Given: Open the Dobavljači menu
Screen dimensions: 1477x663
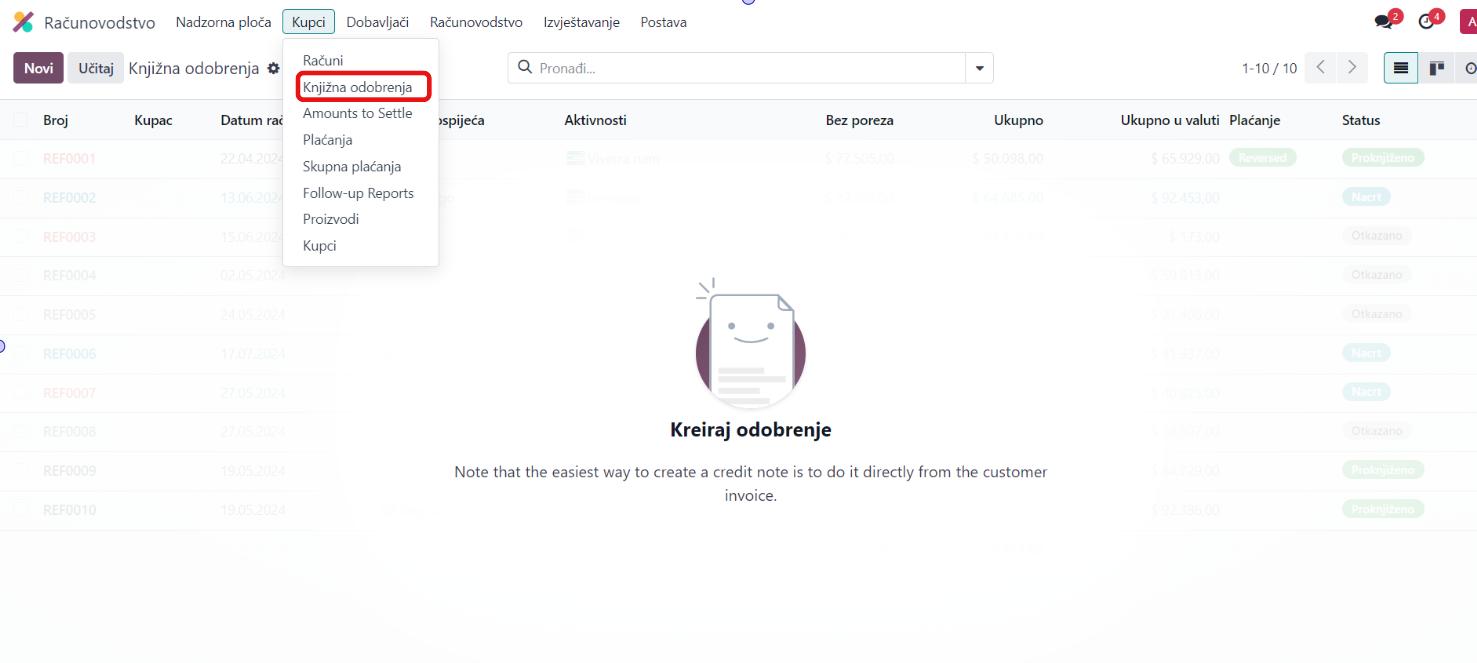Looking at the screenshot, I should tap(377, 22).
